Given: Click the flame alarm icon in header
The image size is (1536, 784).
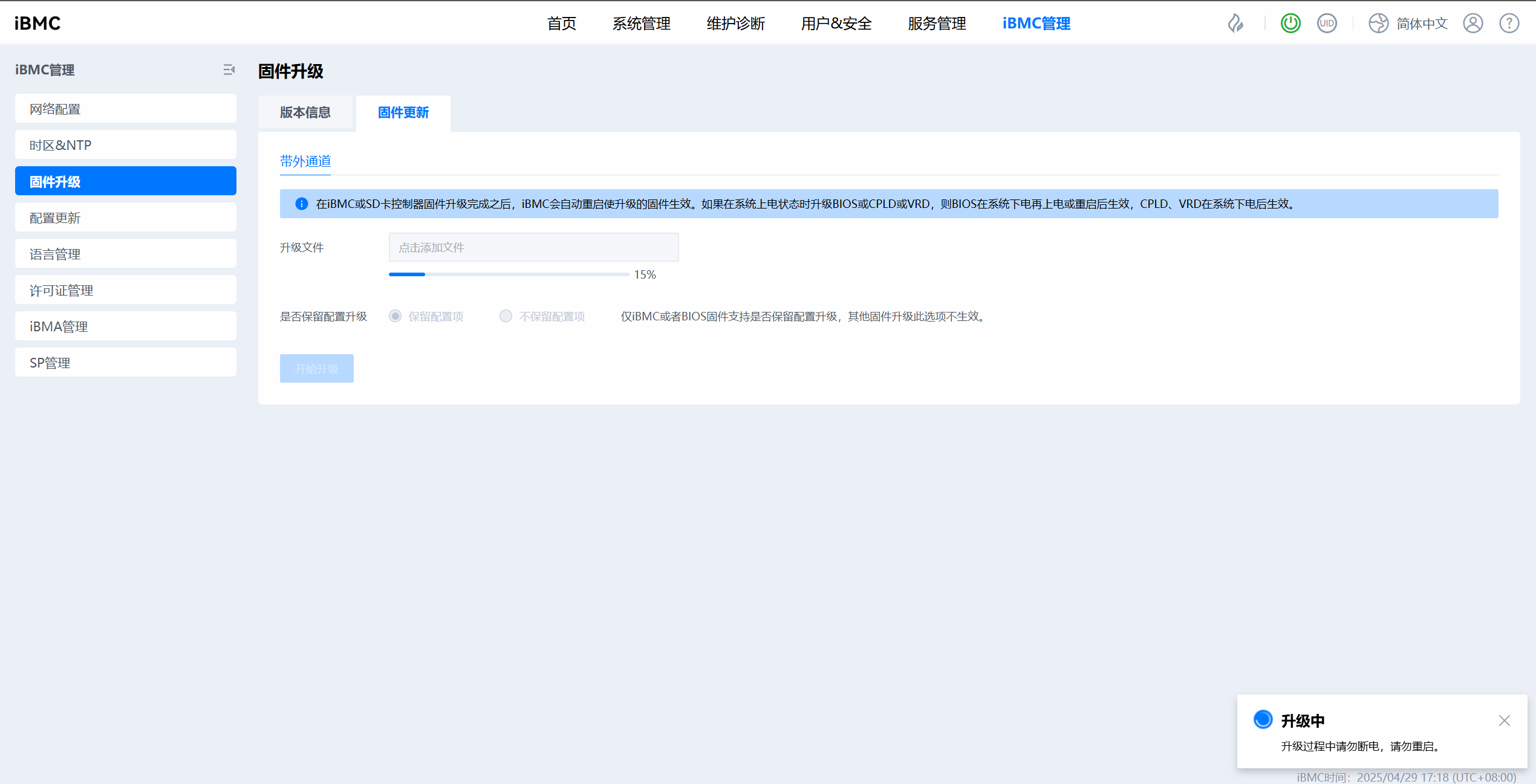Looking at the screenshot, I should (1235, 24).
